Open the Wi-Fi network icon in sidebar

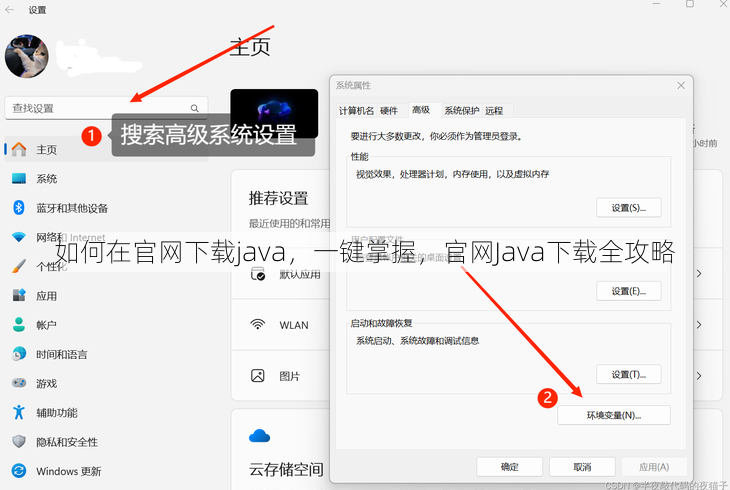(x=19, y=237)
